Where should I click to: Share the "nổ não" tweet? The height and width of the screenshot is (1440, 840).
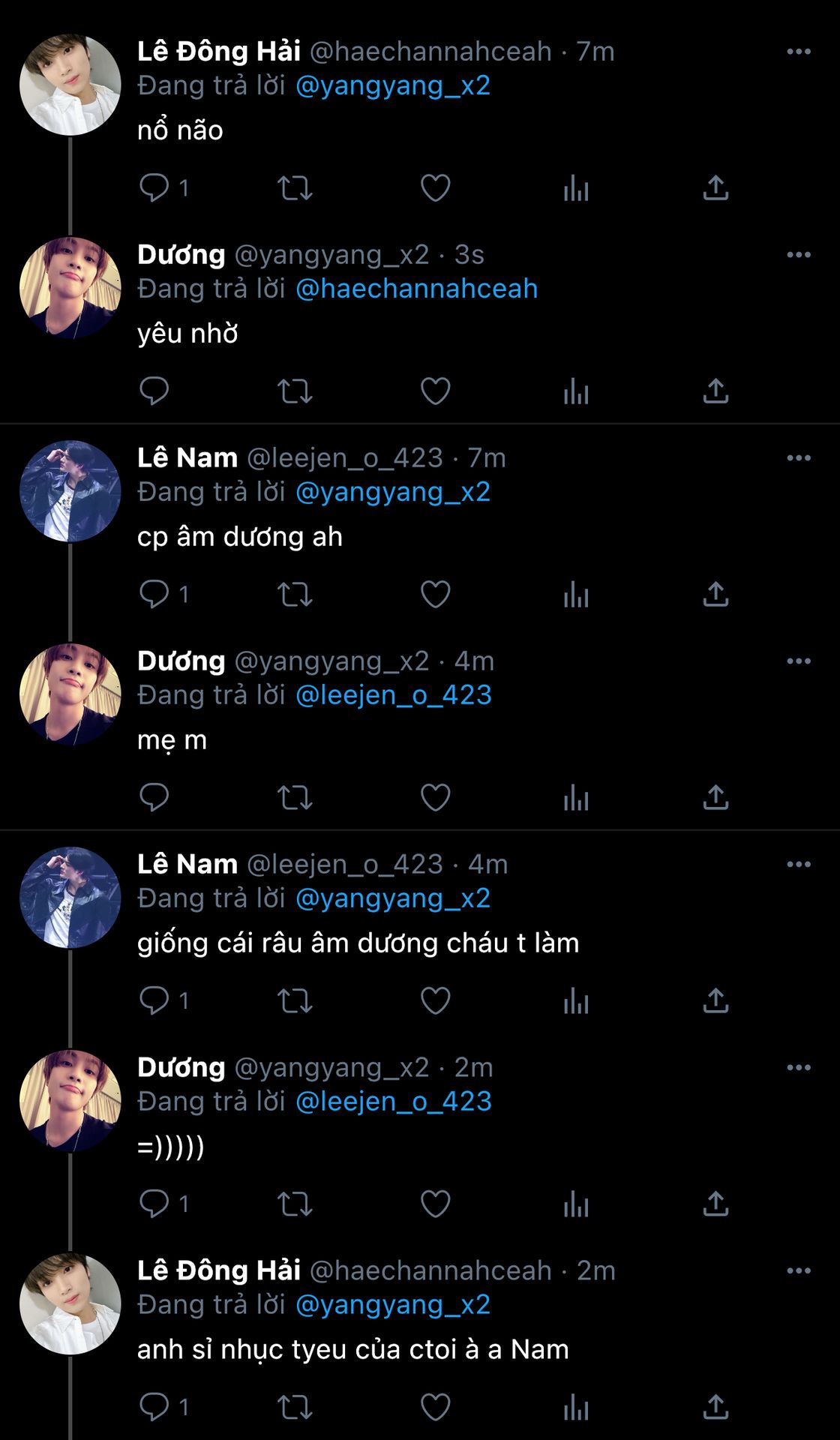point(715,187)
